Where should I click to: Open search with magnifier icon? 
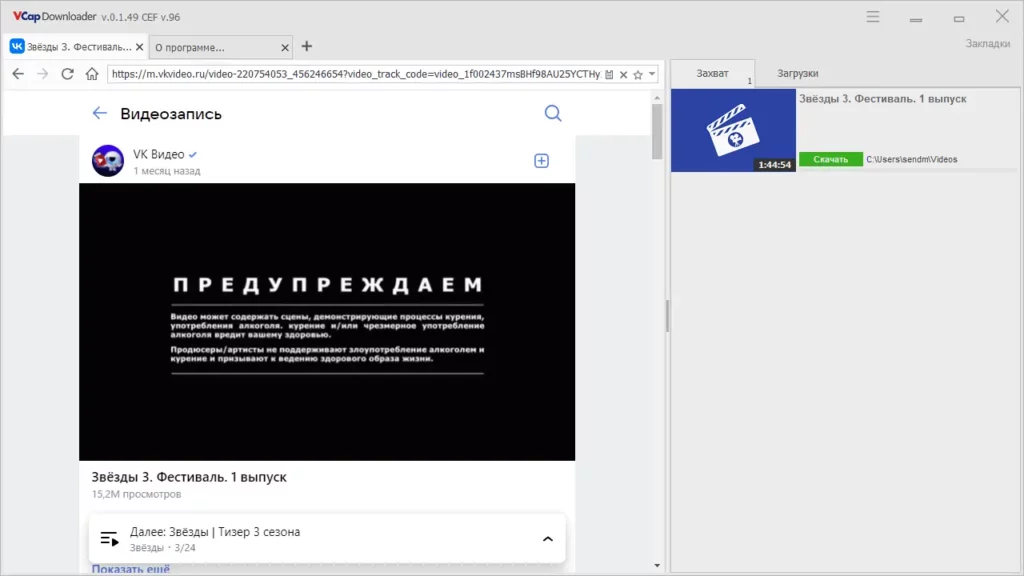point(553,114)
